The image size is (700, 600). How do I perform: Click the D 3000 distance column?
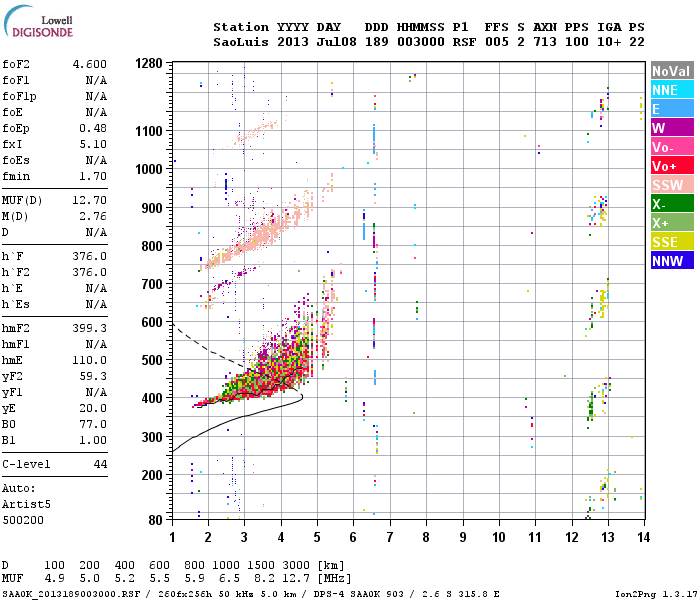point(296,565)
